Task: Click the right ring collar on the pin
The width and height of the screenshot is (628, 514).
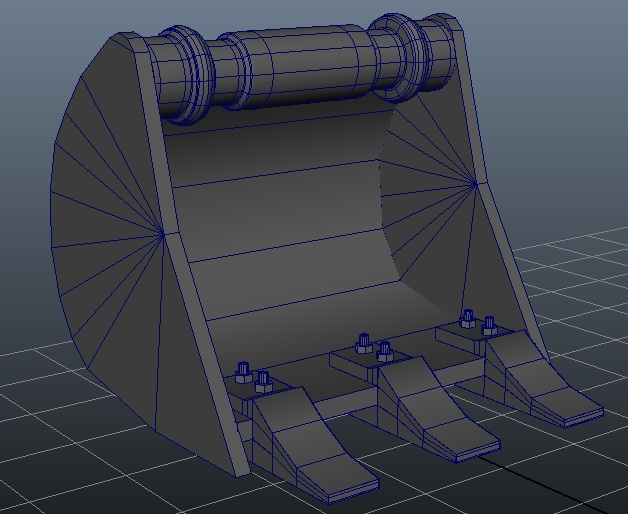Action: coord(401,56)
